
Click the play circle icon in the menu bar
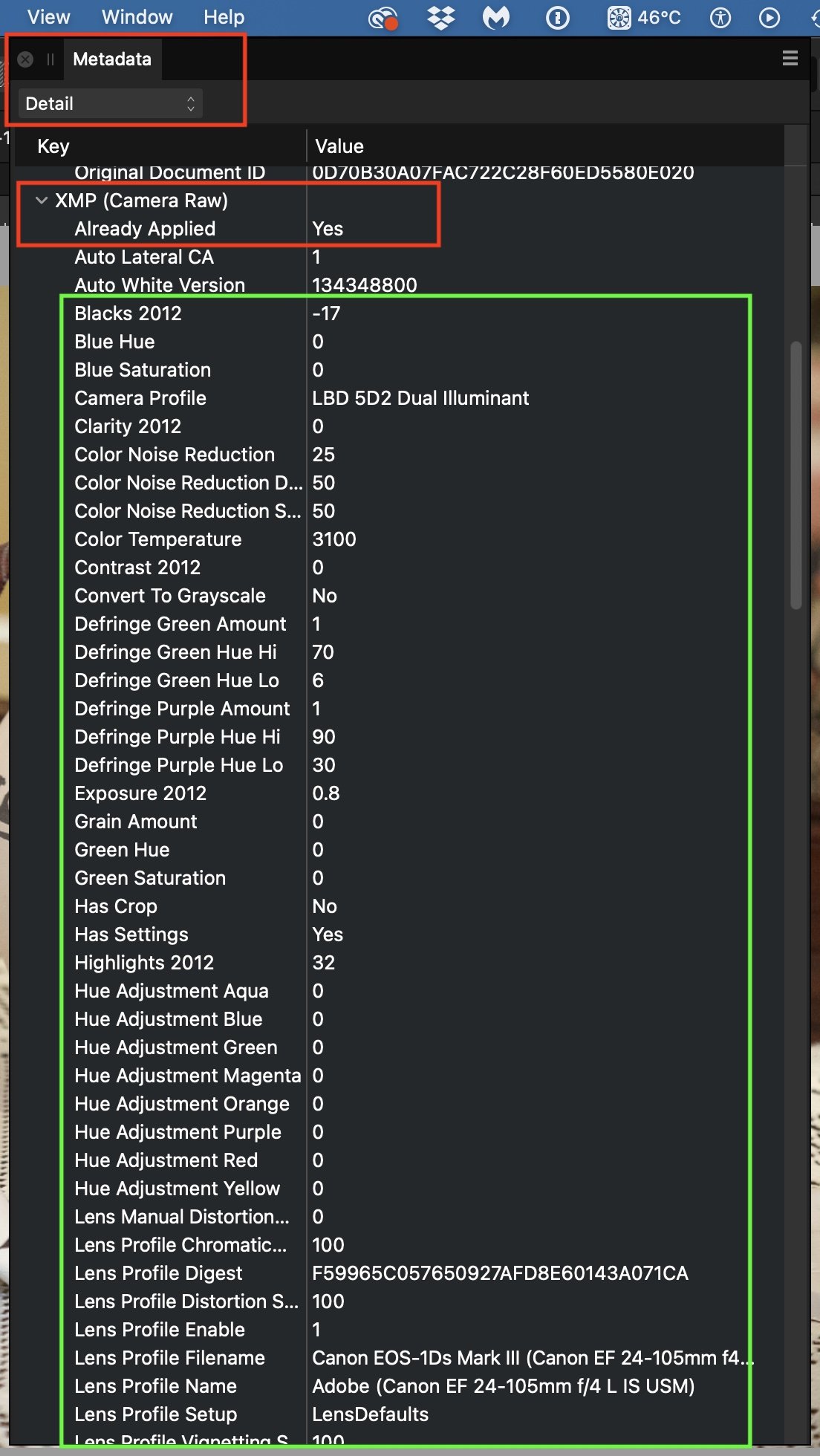(x=769, y=17)
